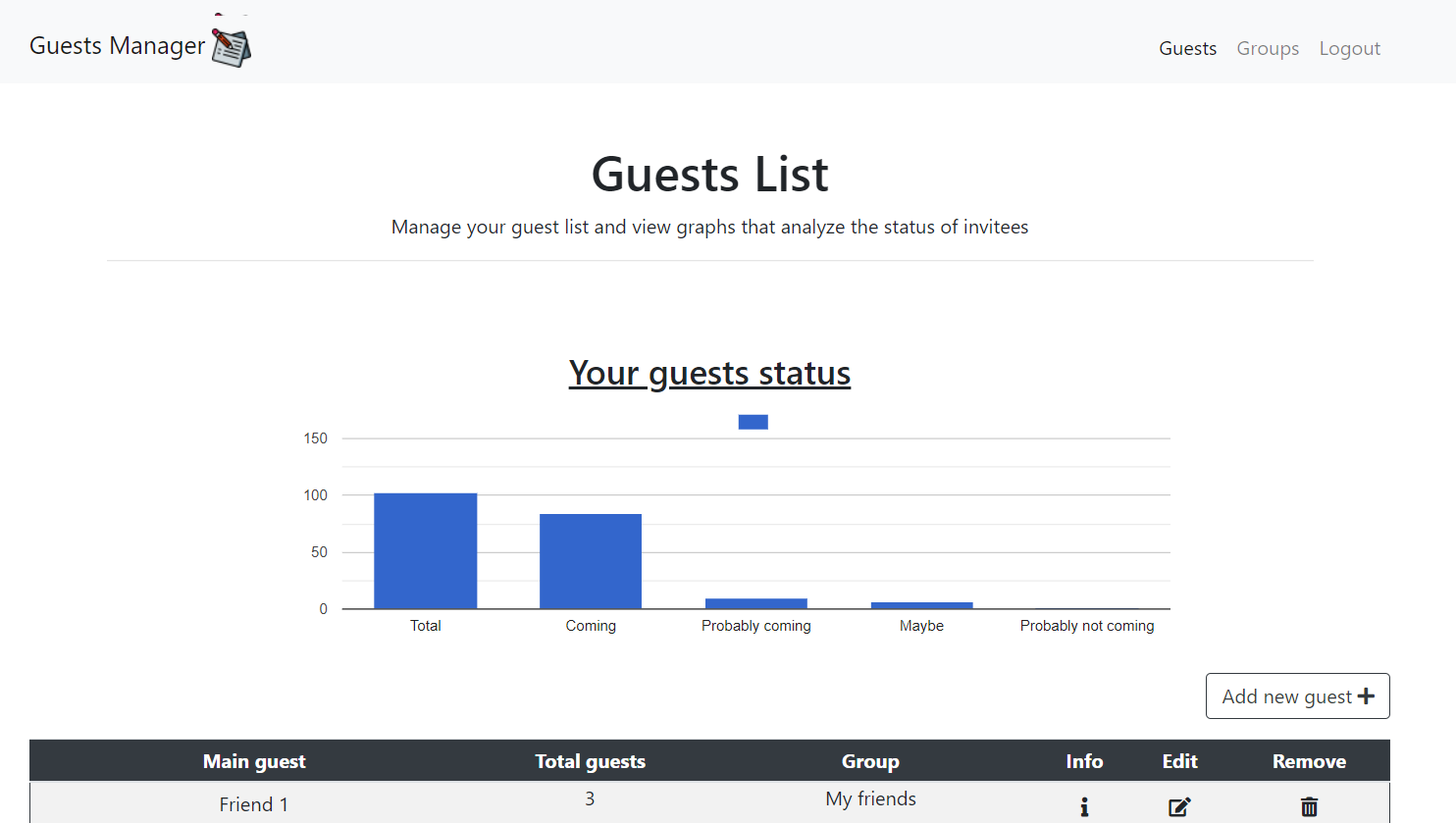This screenshot has height=823, width=1456.
Task: Click the My friends group cell
Action: tap(870, 798)
